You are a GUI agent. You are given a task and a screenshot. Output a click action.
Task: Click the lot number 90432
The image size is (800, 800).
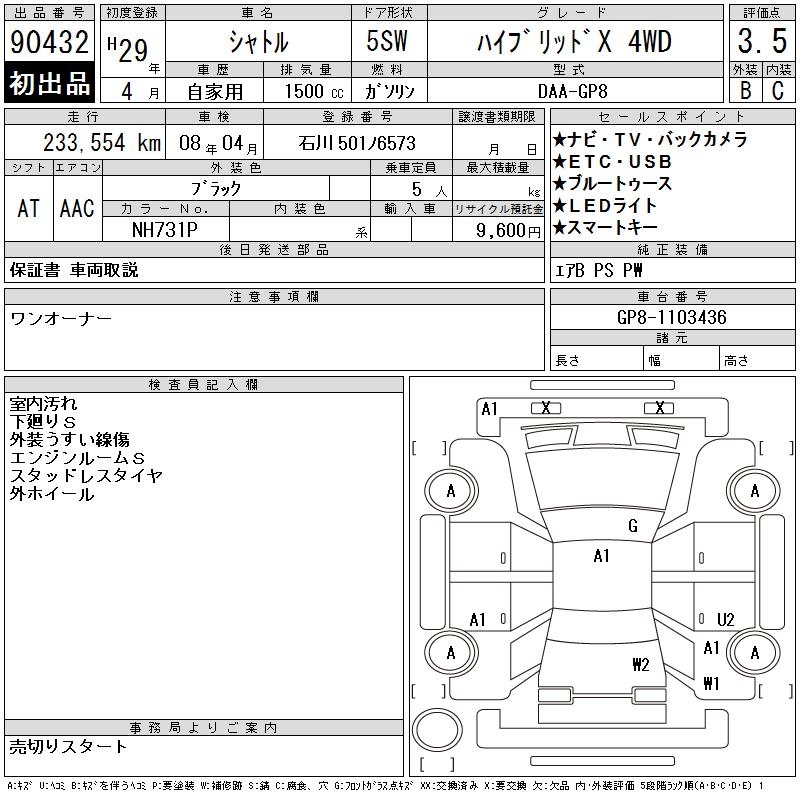[49, 41]
